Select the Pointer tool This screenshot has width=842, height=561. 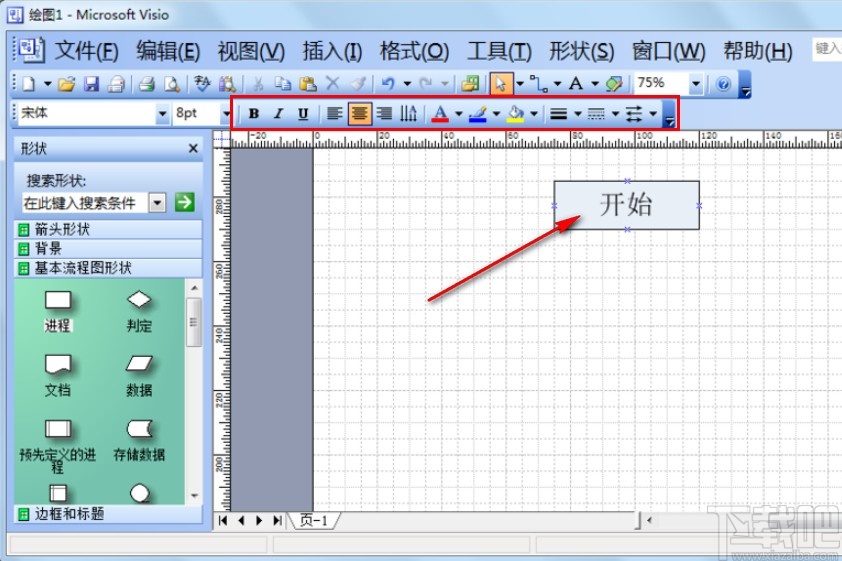[x=501, y=84]
